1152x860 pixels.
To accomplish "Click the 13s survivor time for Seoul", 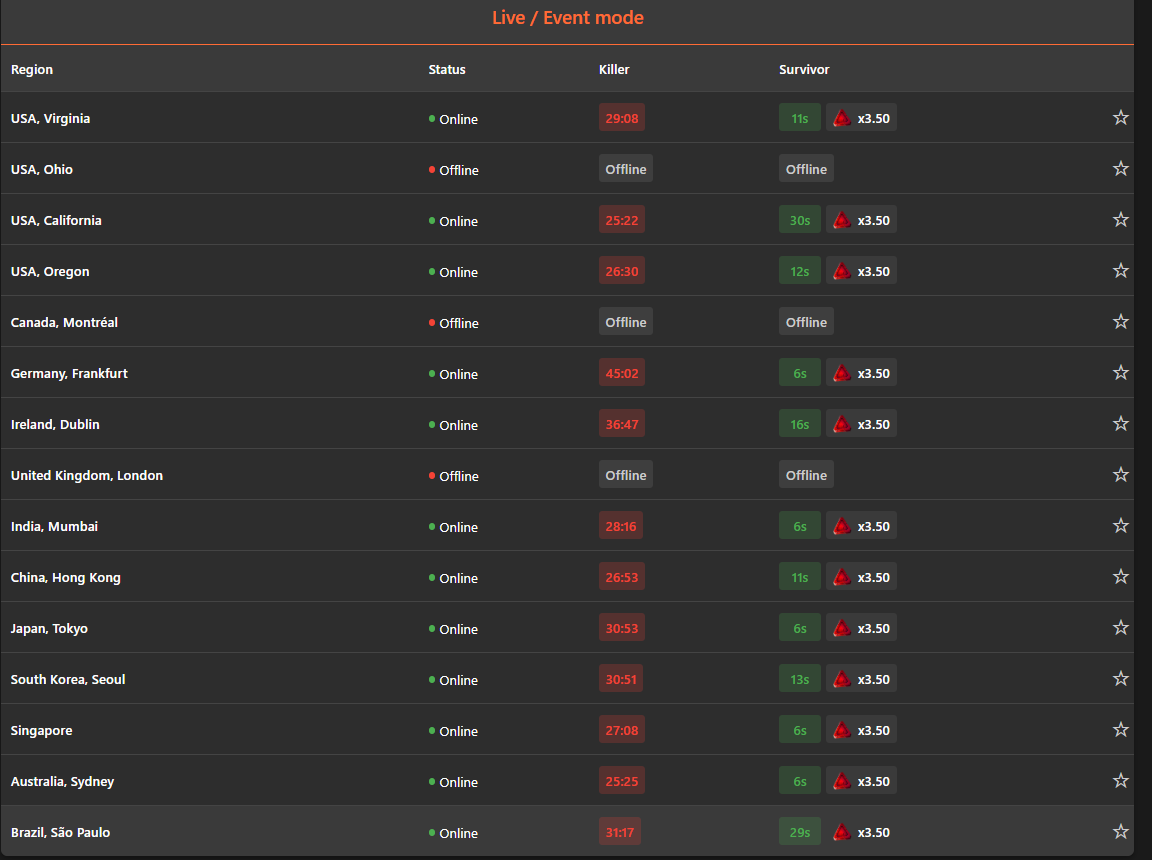I will [799, 679].
